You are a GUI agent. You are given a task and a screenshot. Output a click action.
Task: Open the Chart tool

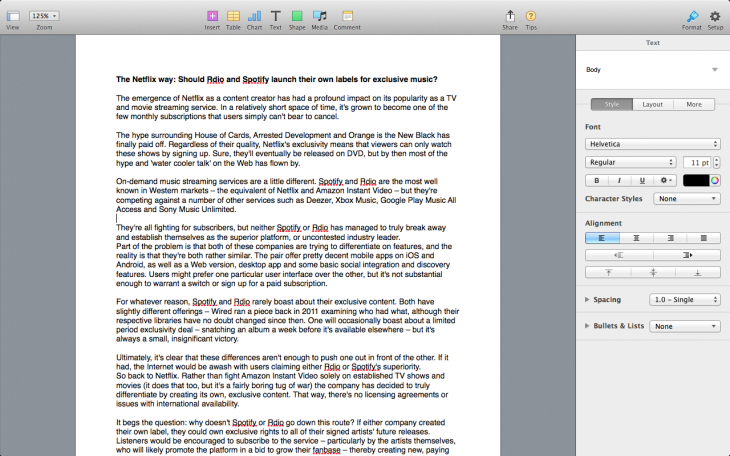[x=254, y=17]
